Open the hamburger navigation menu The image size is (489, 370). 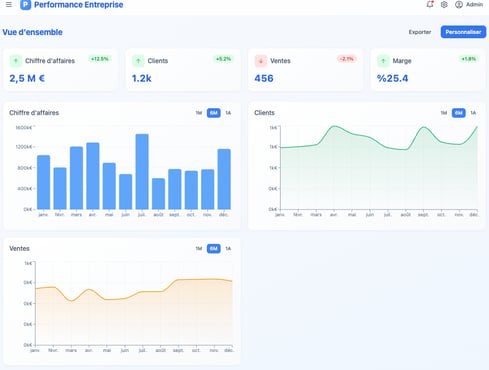9,5
